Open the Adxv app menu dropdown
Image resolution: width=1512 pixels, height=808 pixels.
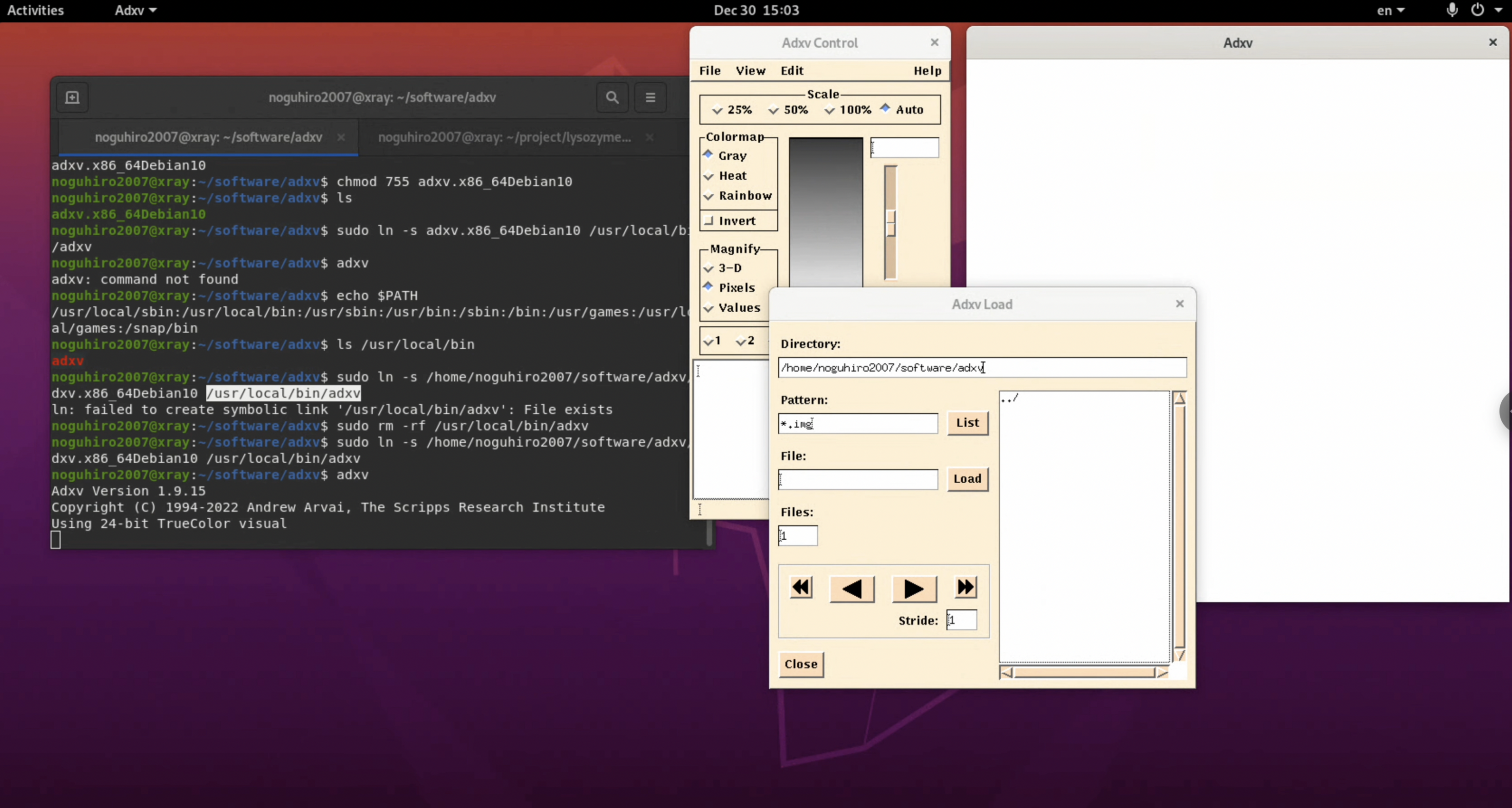[136, 10]
